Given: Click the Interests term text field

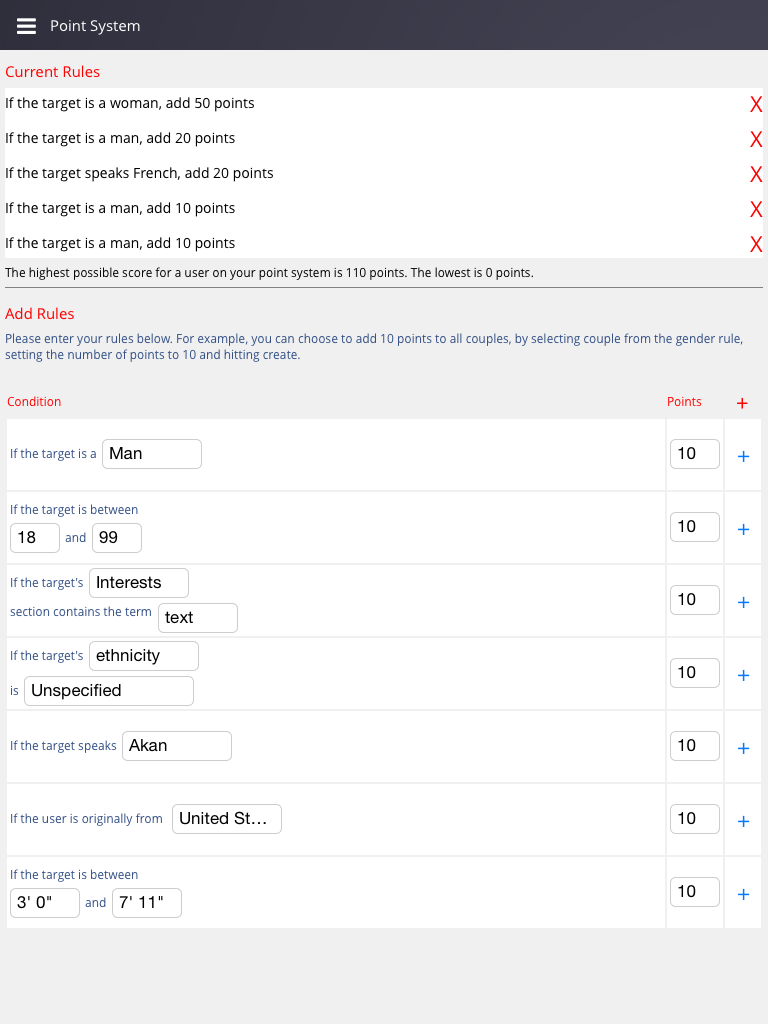Looking at the screenshot, I should (x=198, y=618).
